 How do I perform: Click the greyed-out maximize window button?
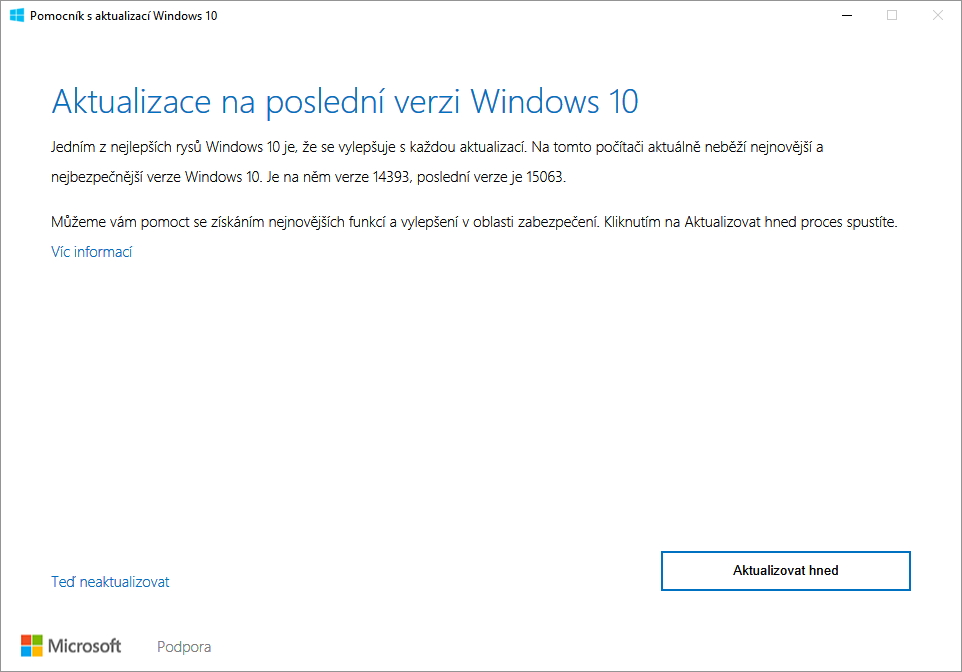pos(892,15)
